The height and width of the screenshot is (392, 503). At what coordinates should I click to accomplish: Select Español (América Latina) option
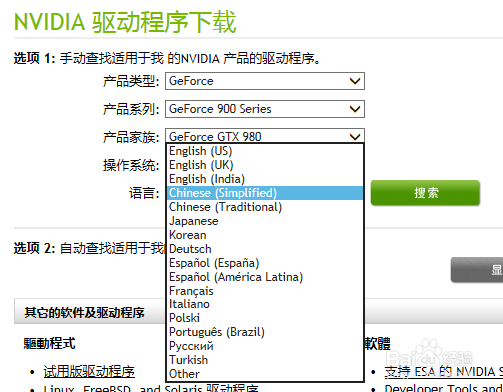(x=265, y=277)
